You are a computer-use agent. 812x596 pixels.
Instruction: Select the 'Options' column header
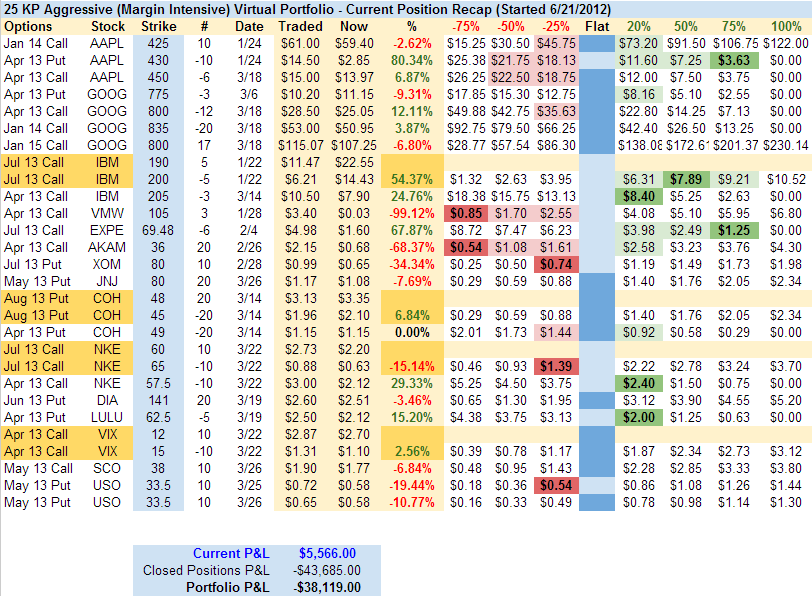pos(28,24)
